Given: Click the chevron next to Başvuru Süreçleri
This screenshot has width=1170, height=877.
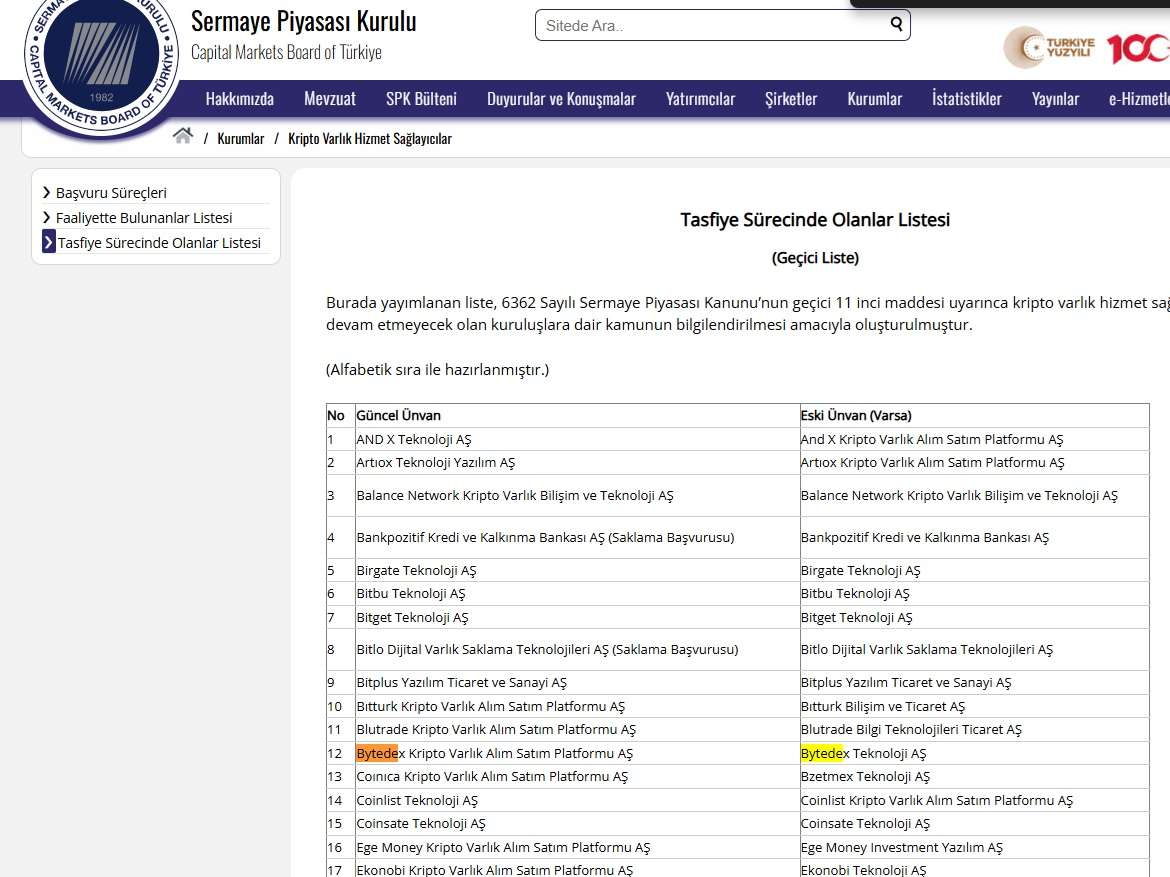Looking at the screenshot, I should 47,193.
